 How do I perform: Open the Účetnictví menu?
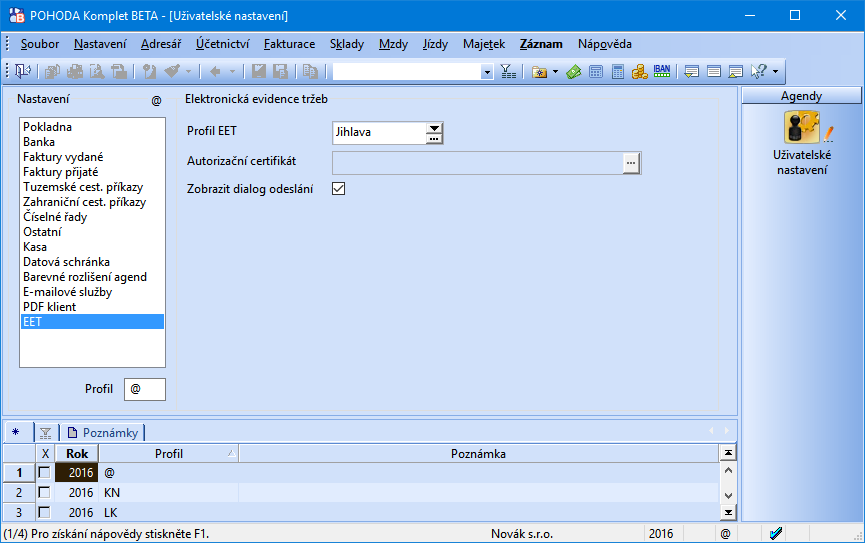[x=222, y=44]
